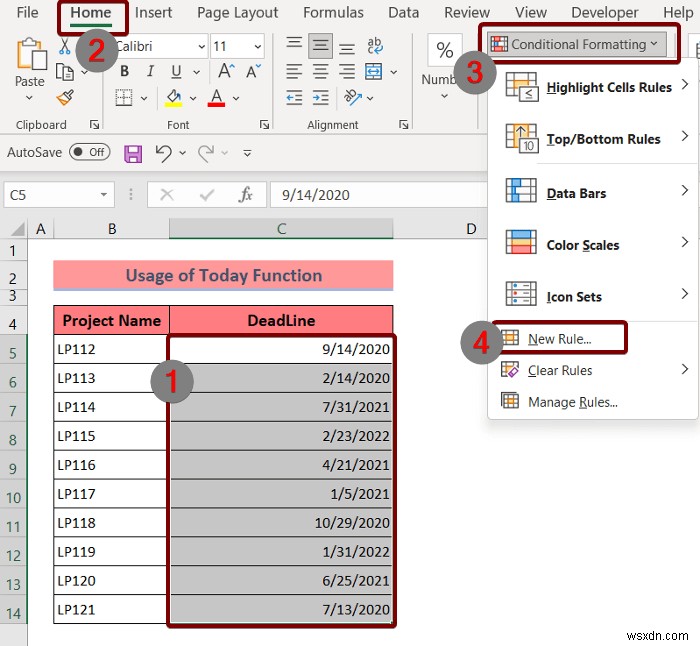Click the Select All corner triangle
Viewport: 700px width, 646px height.
coord(17,229)
